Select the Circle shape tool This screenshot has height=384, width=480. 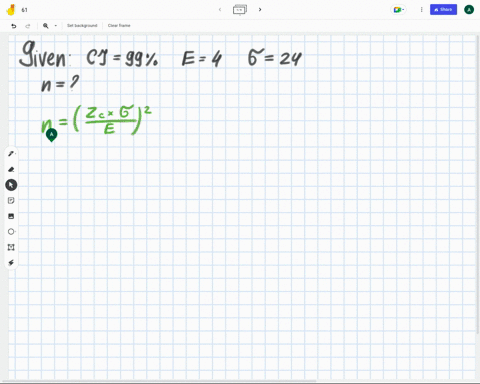coord(11,232)
